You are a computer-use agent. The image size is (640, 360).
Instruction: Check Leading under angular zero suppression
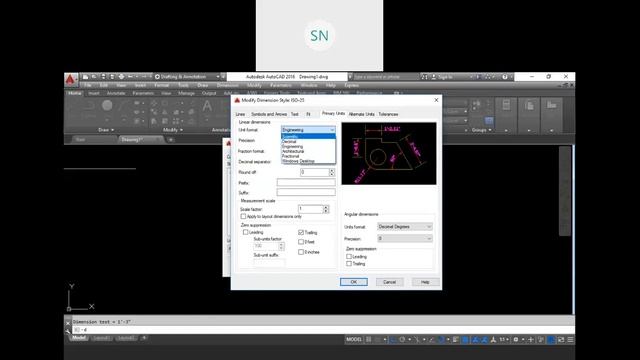(349, 257)
